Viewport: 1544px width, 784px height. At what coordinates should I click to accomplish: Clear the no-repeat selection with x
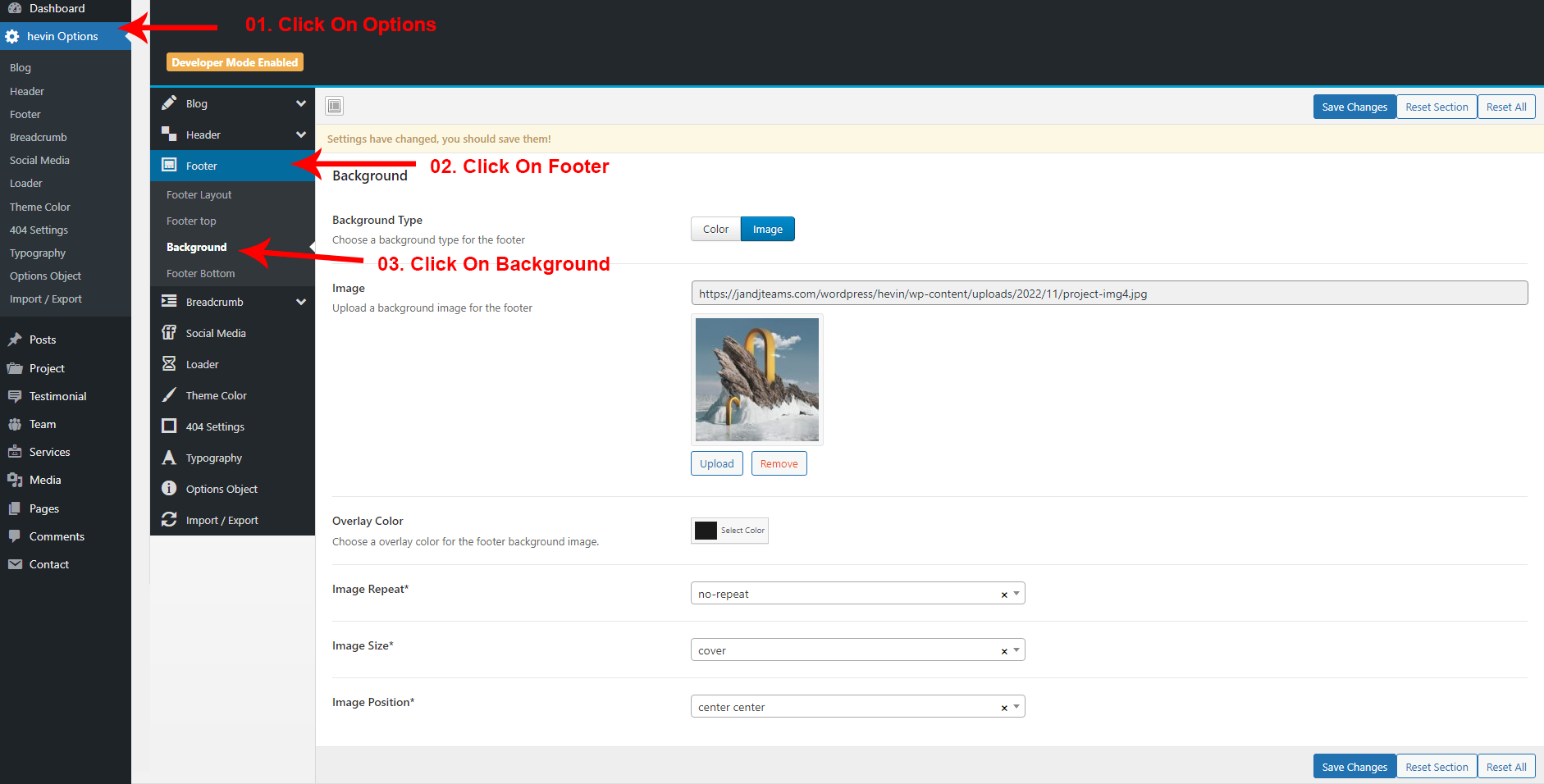[1003, 595]
